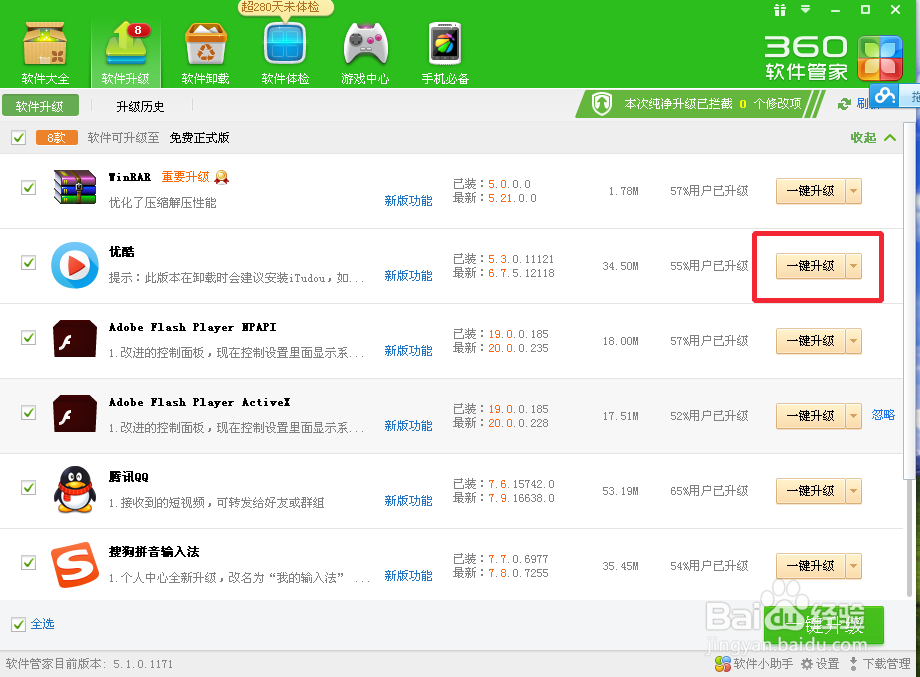This screenshot has width=920, height=677.
Task: Click the 超280天未体检 reminder bubble
Action: coord(285,8)
